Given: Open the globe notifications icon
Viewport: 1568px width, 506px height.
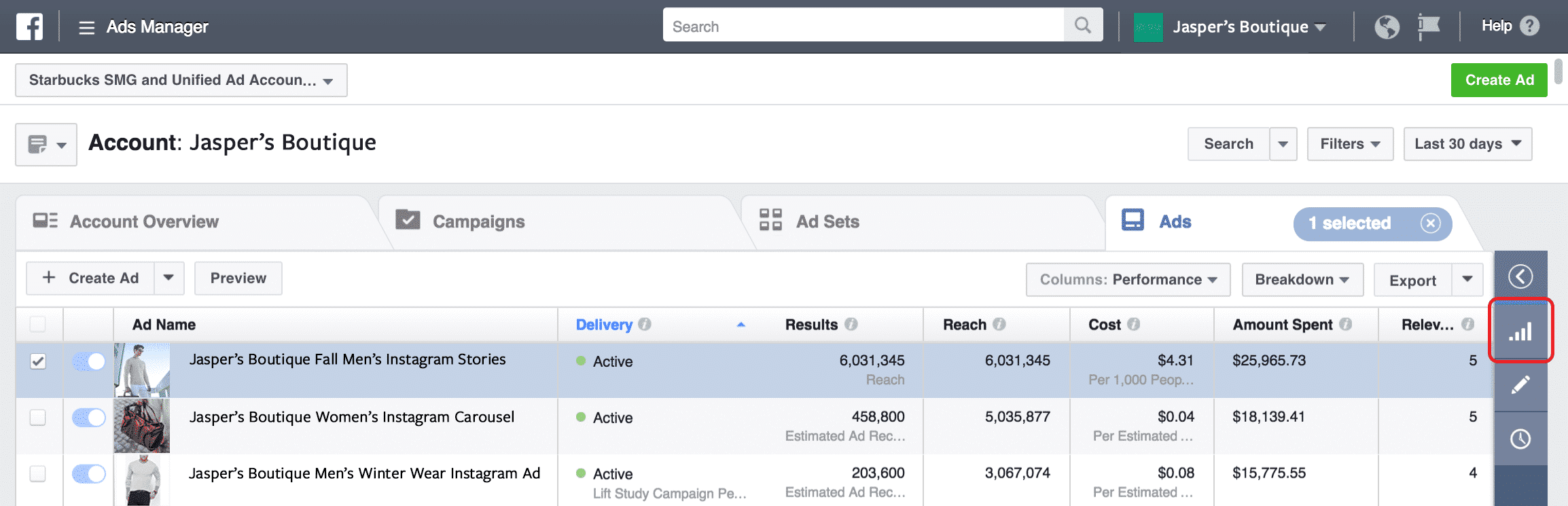Looking at the screenshot, I should coord(1387,27).
